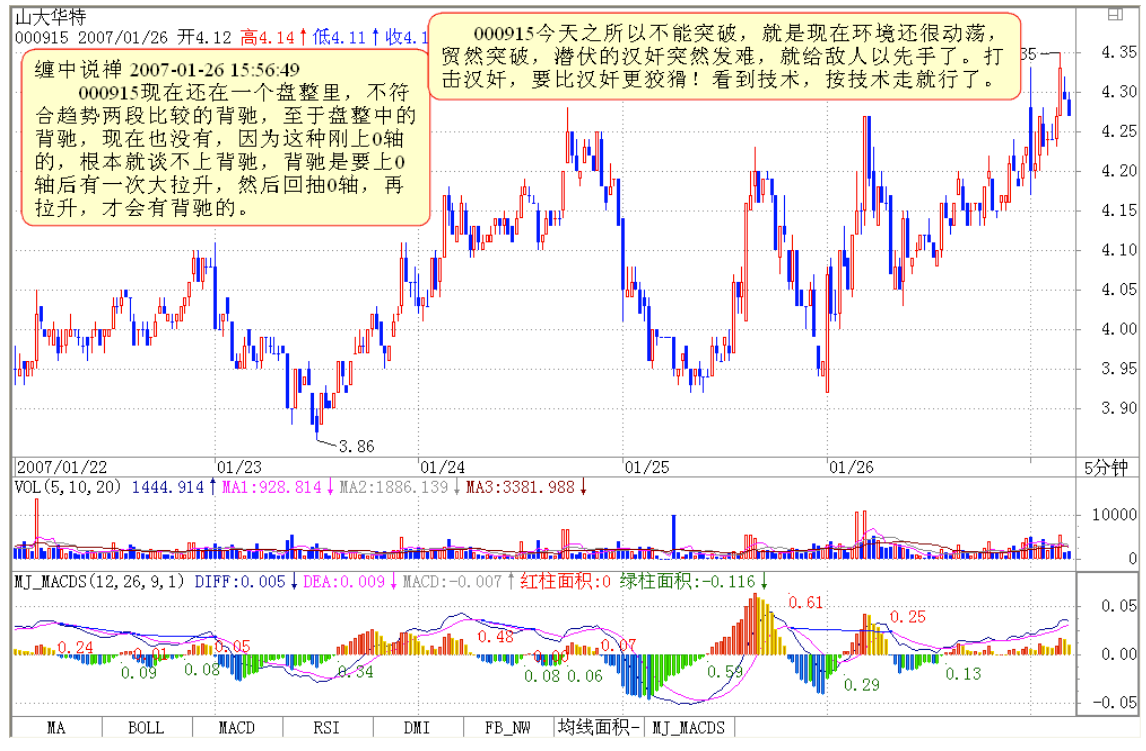Click the 4.00 price axis label

coord(1119,329)
